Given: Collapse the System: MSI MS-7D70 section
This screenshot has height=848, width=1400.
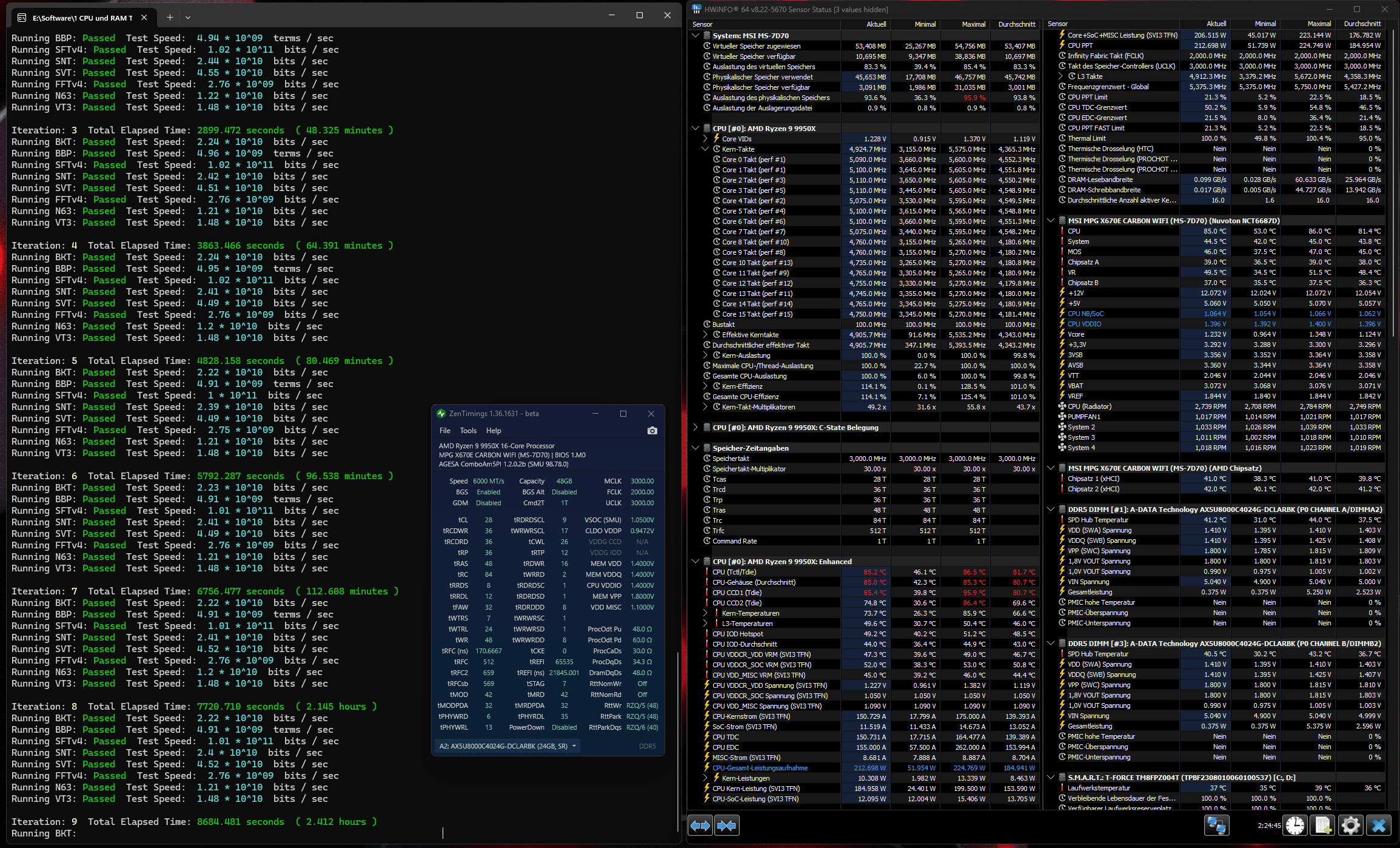Looking at the screenshot, I should 695,36.
